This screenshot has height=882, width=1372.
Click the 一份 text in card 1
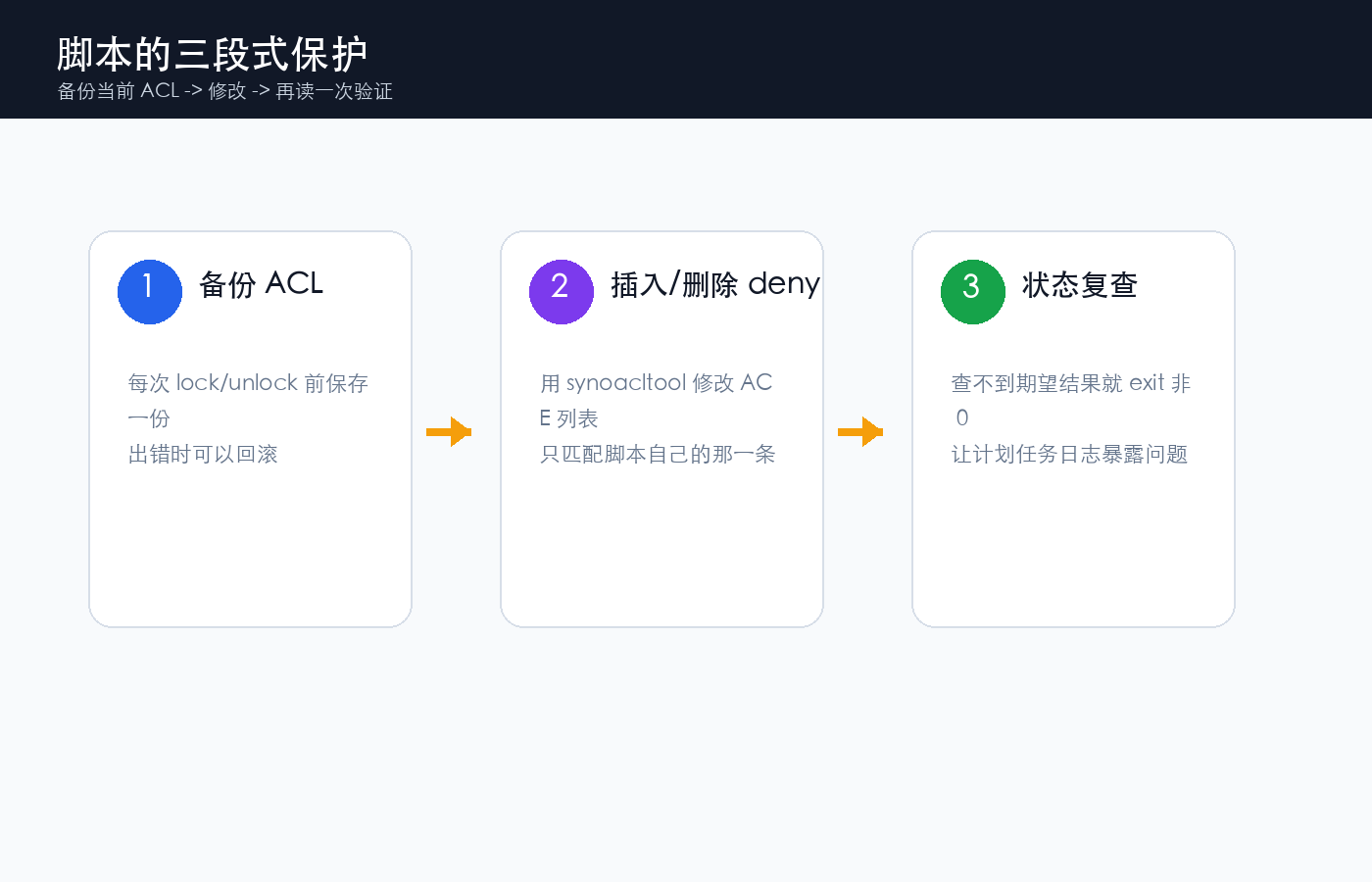[149, 419]
